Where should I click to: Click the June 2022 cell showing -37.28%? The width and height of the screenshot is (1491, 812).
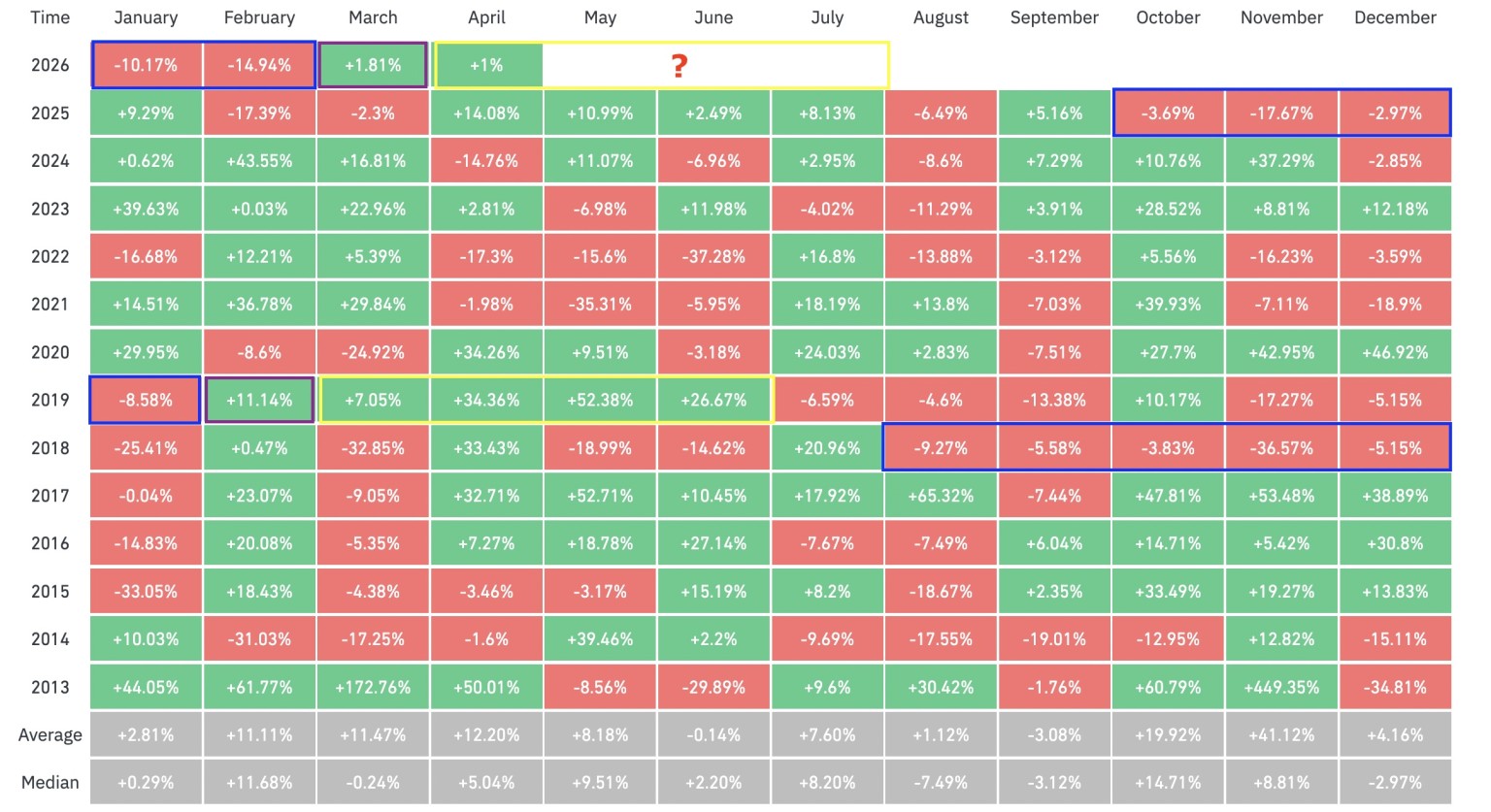tap(713, 257)
